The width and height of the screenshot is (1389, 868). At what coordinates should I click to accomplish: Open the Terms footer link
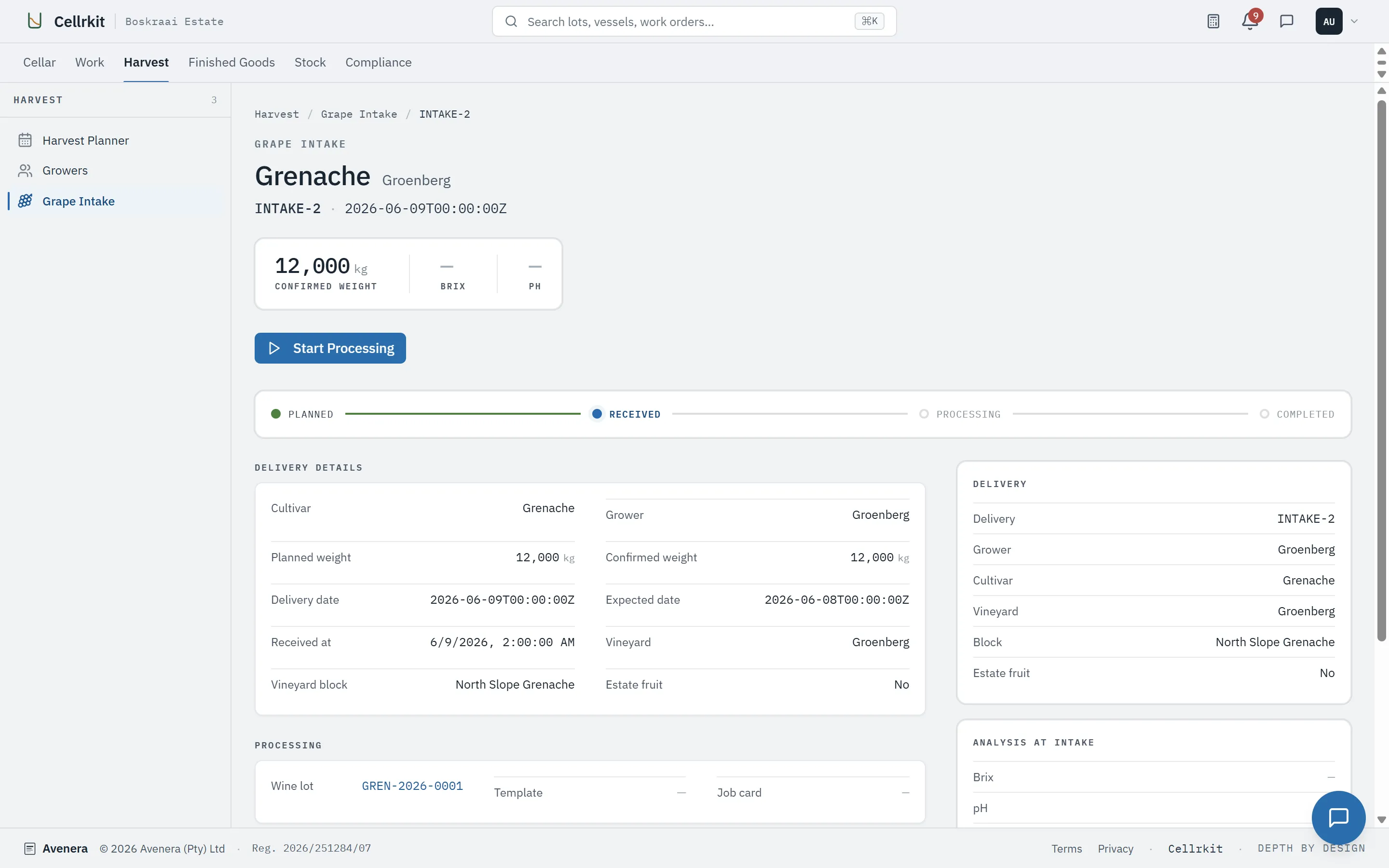(x=1066, y=849)
